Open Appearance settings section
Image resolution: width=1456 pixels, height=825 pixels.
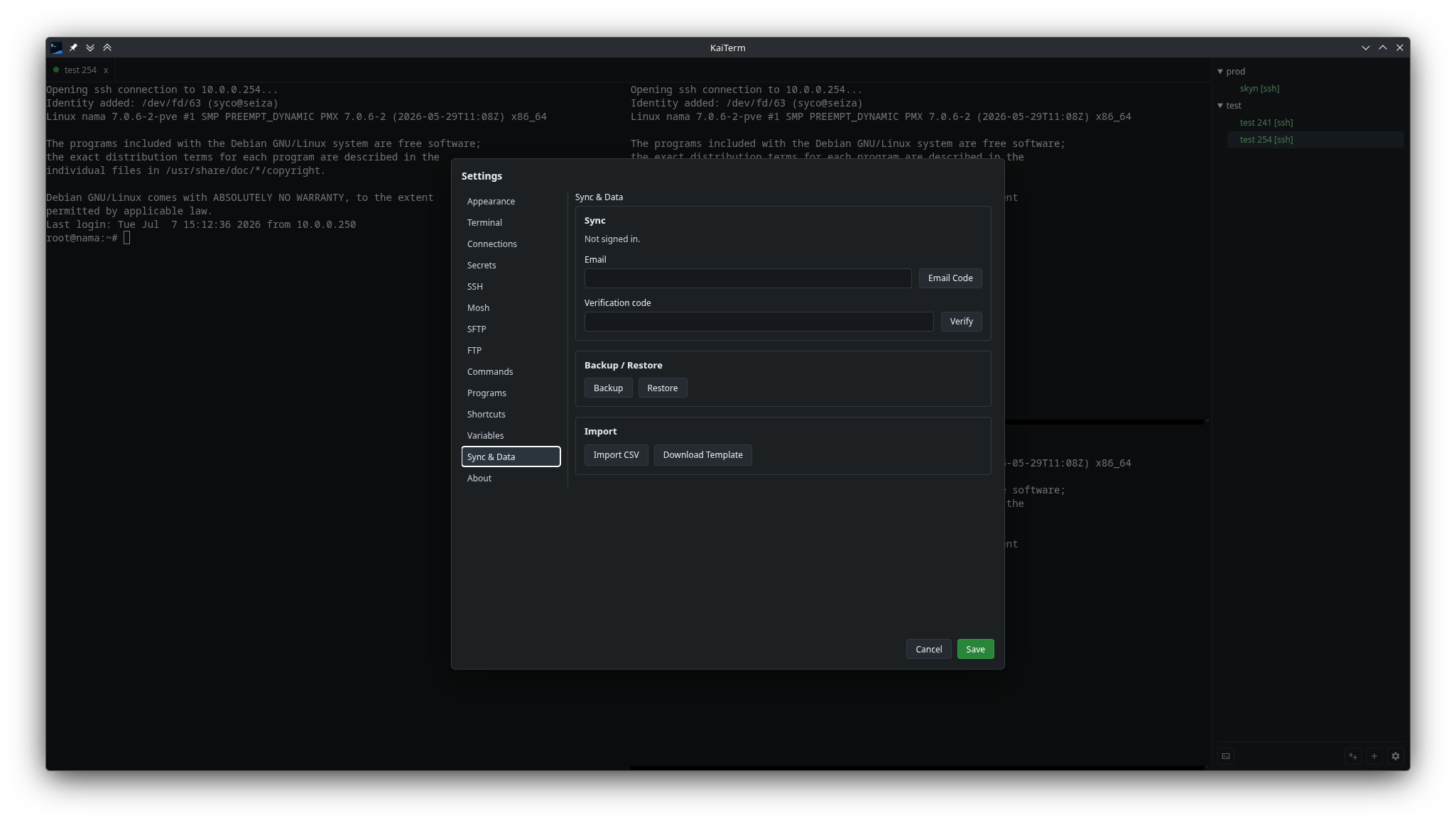(x=511, y=202)
